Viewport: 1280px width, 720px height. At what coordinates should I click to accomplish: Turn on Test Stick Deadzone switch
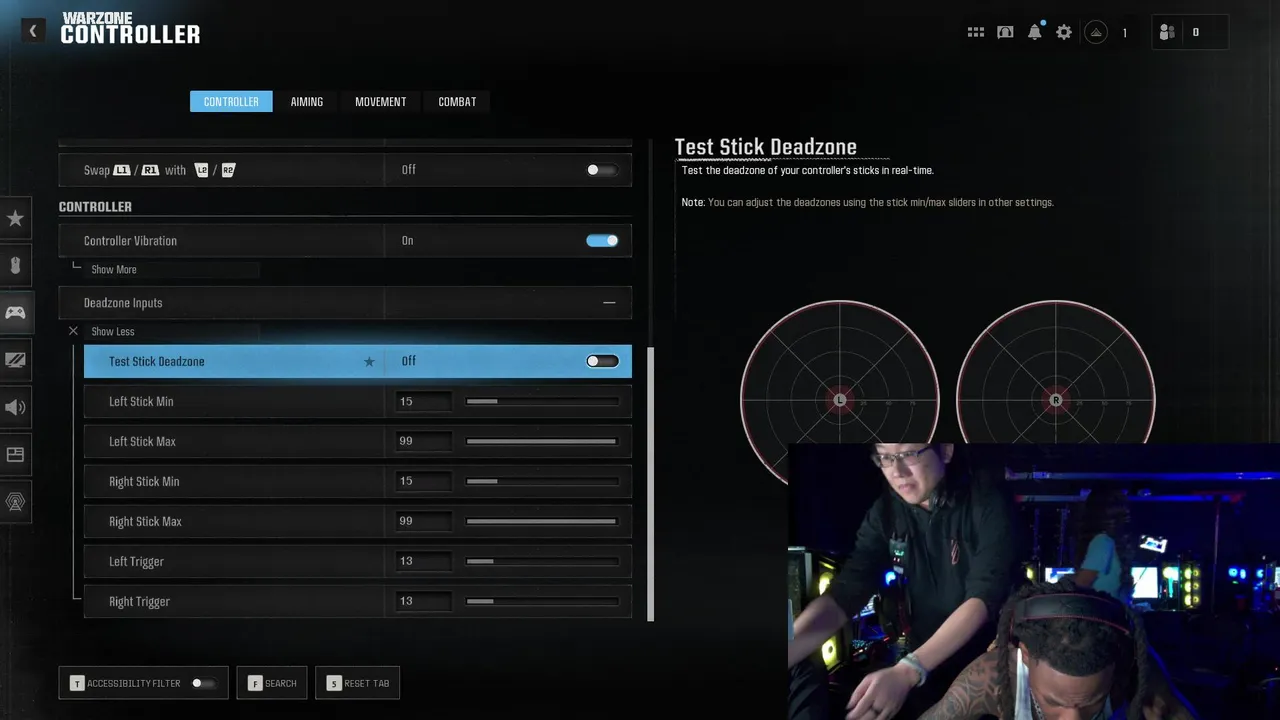(602, 361)
